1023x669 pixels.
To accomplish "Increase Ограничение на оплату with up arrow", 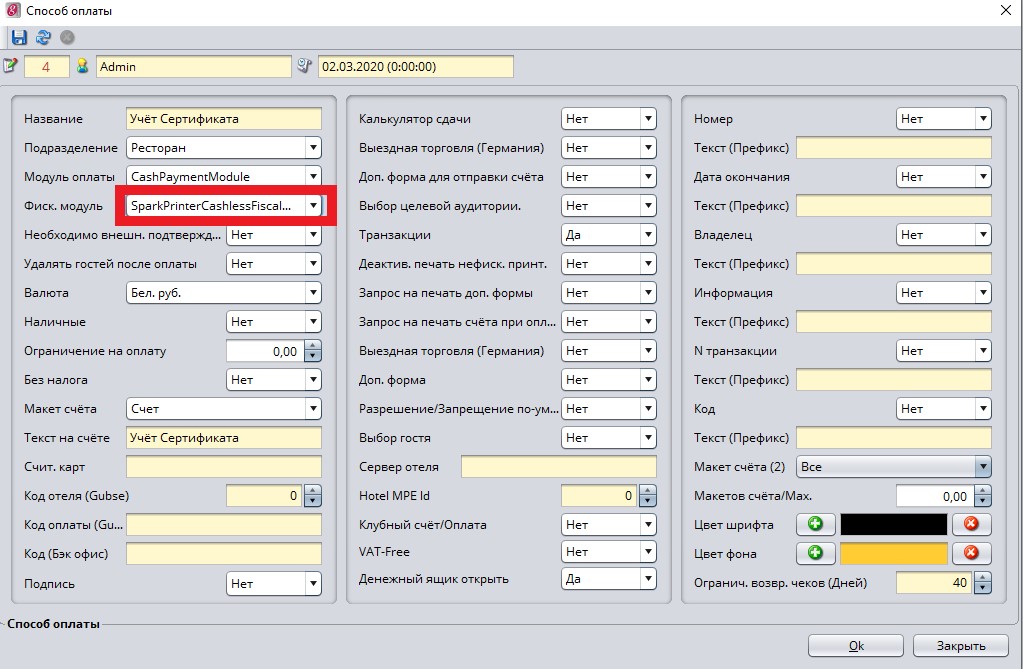I will [x=313, y=346].
